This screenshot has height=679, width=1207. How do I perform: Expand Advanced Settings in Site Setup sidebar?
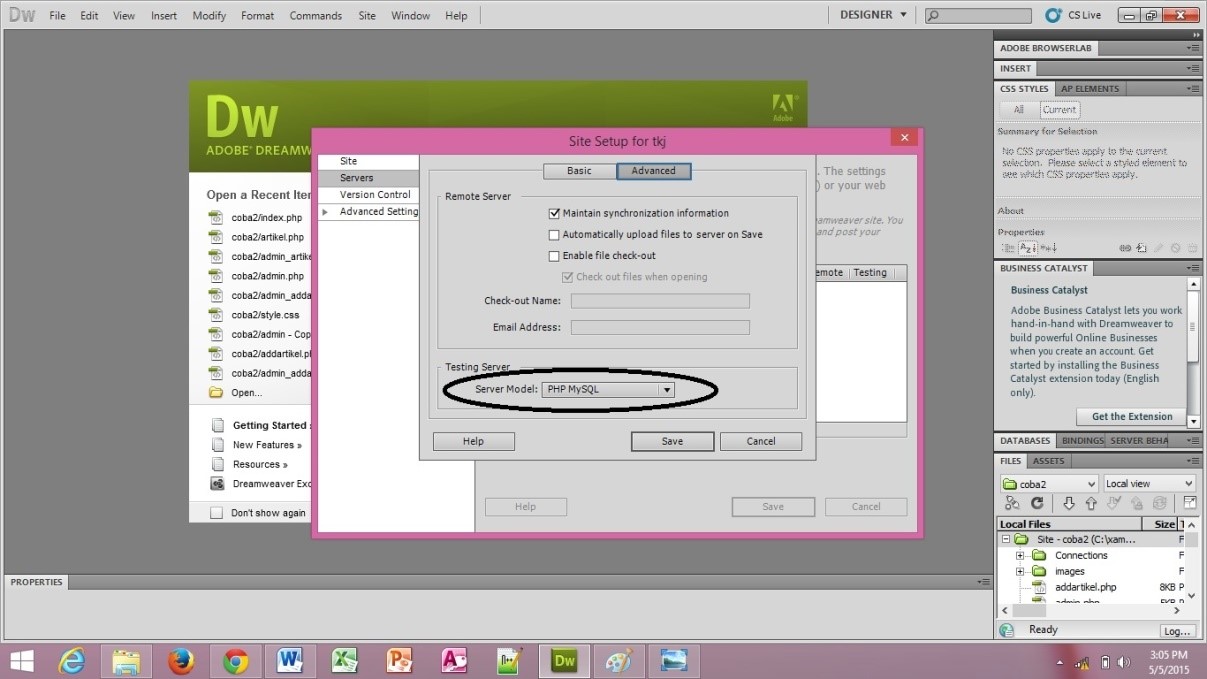pyautogui.click(x=325, y=212)
